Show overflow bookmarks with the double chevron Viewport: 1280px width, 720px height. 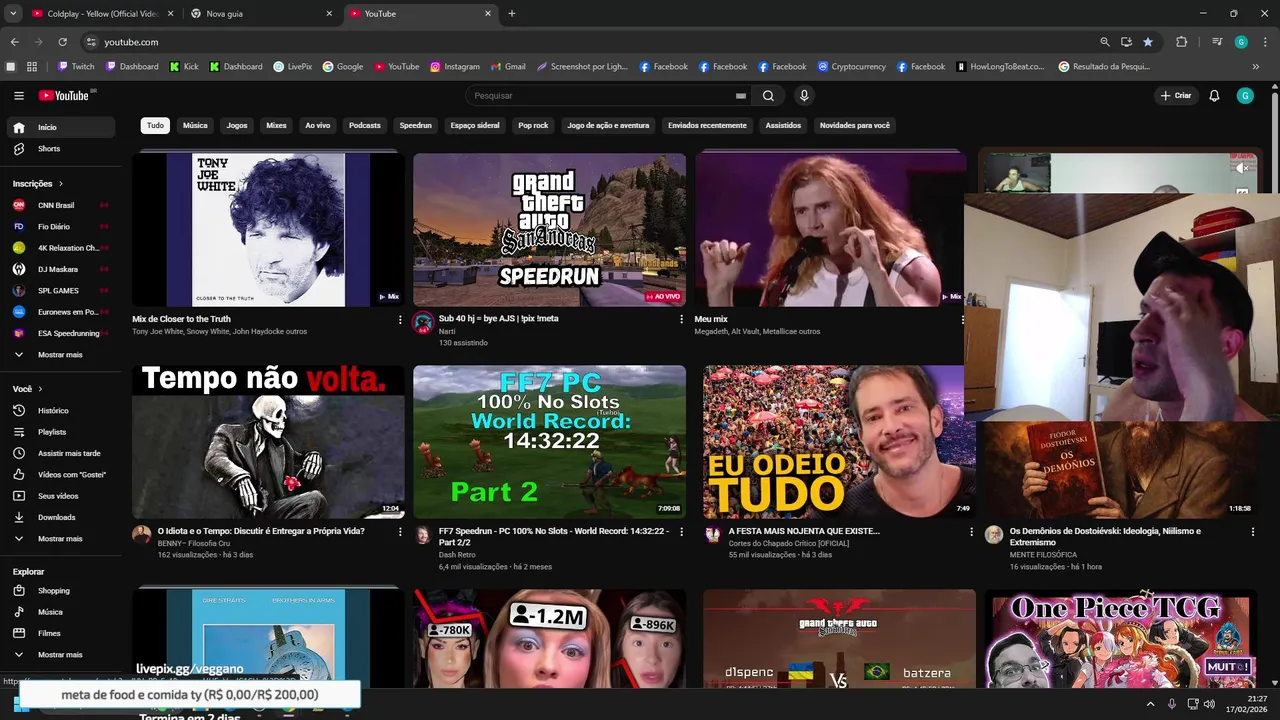1256,67
